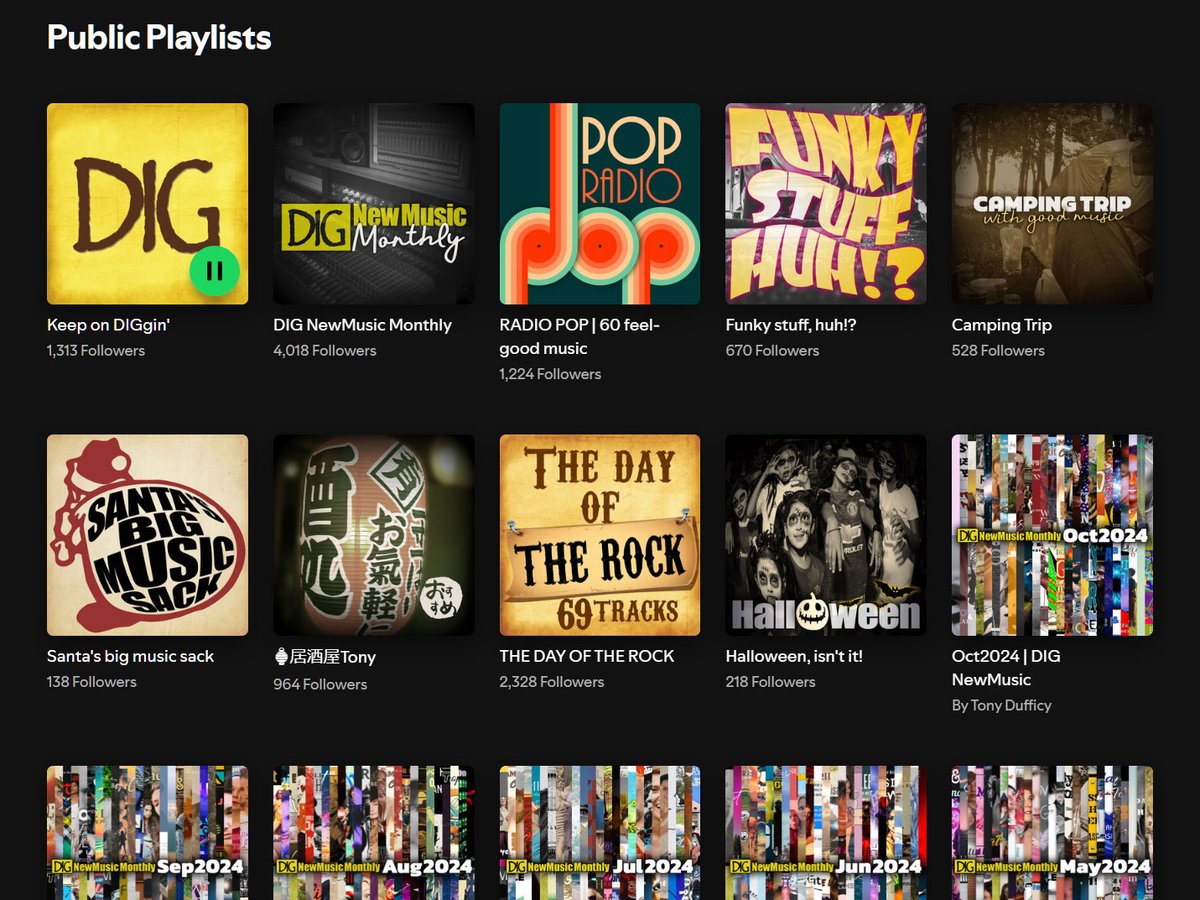1200x900 pixels.
Task: Click the Funky stuff, huh!? title
Action: tap(791, 325)
